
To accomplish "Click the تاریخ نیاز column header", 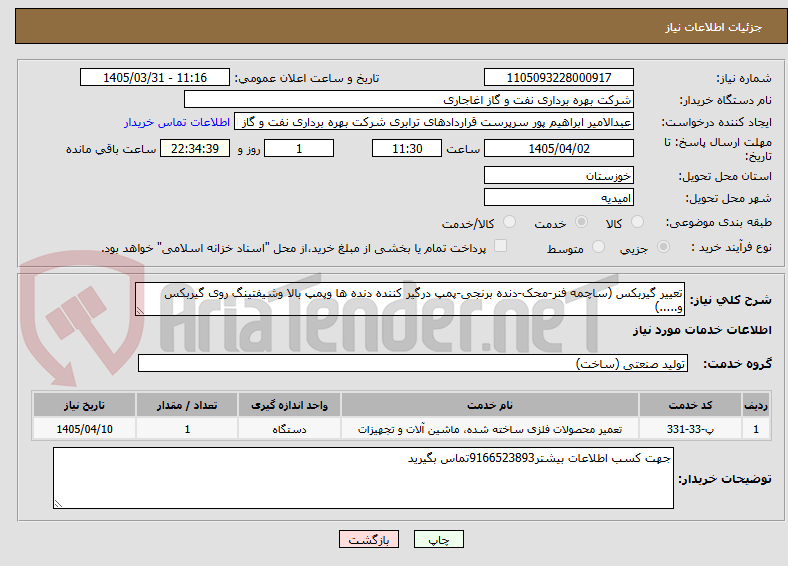I will (x=84, y=405).
